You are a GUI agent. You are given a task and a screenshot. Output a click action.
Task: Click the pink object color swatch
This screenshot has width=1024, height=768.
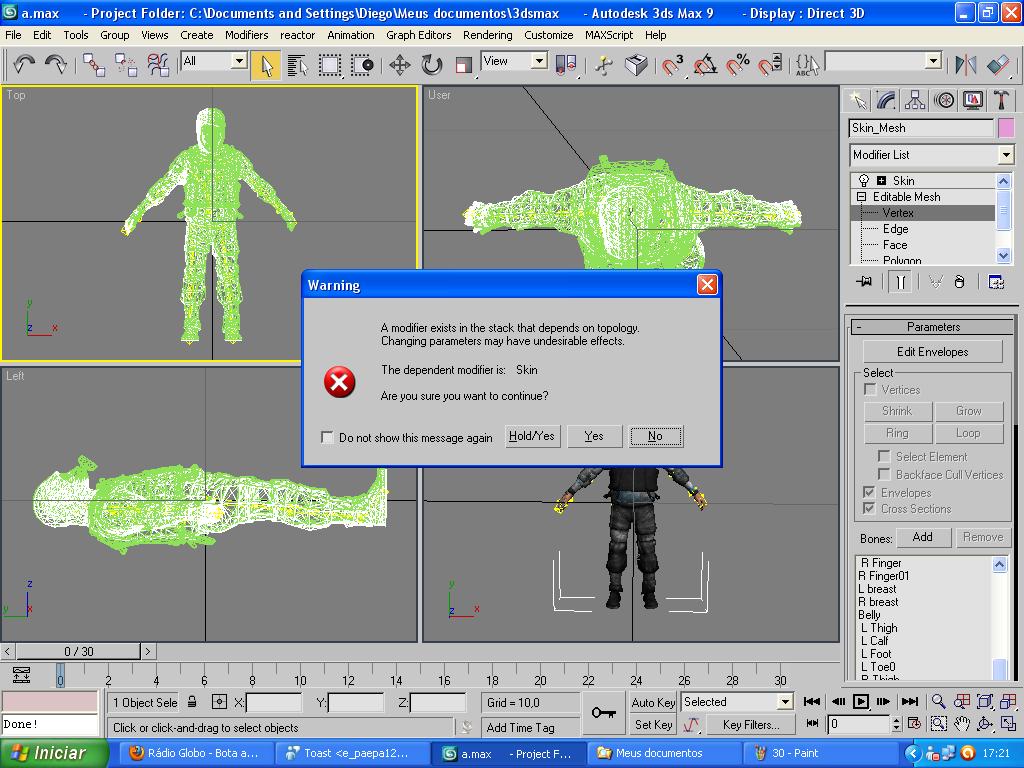tap(1005, 128)
